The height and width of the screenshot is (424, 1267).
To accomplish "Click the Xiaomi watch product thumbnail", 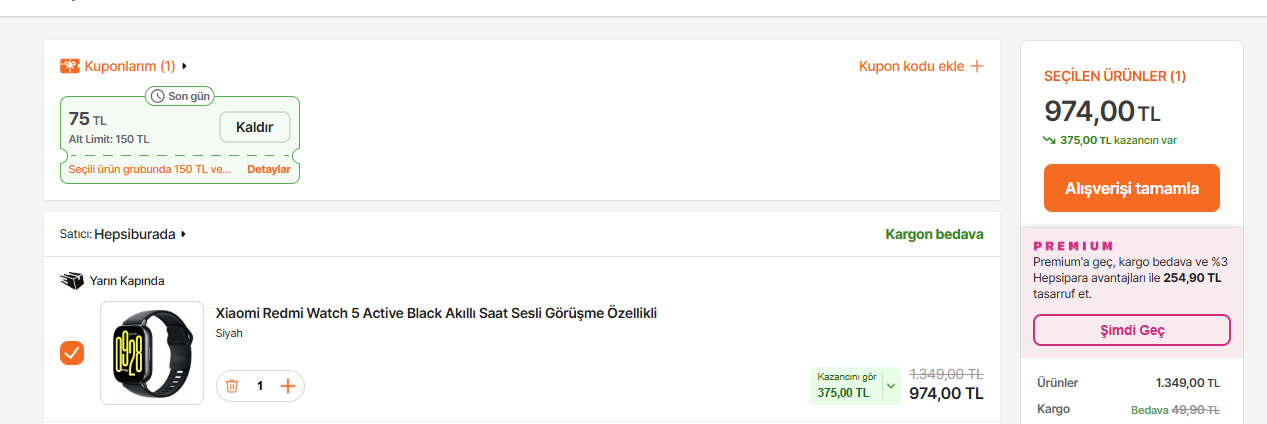I will (x=152, y=353).
